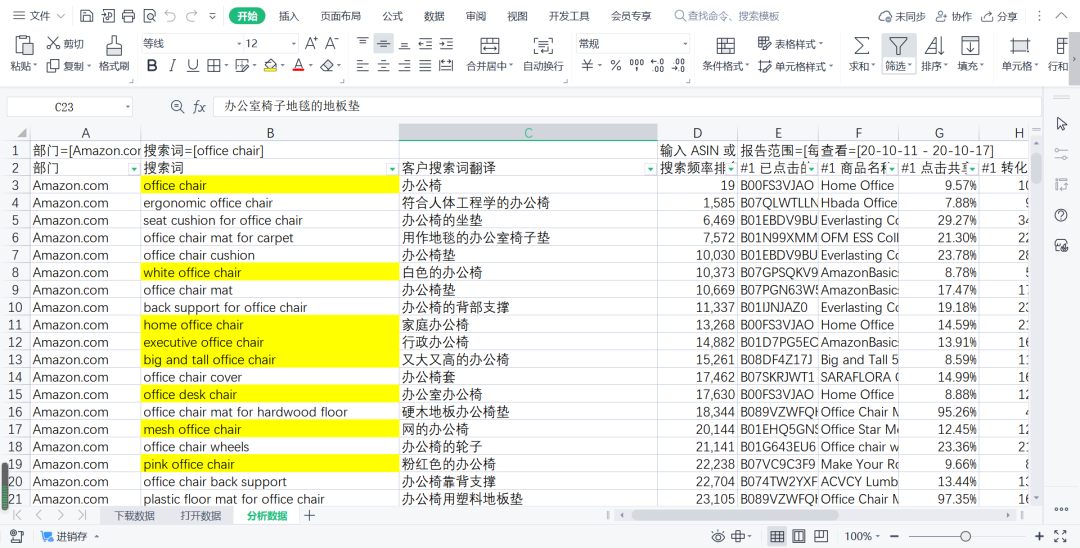Apply Bold formatting
1080x548 pixels.
[x=152, y=65]
